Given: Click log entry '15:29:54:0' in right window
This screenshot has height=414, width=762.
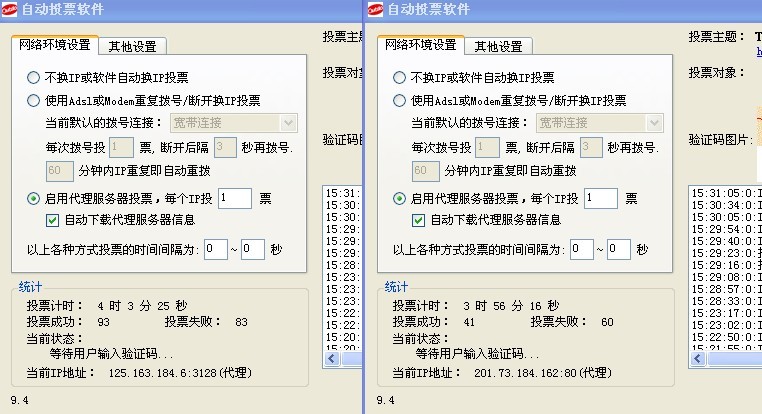Looking at the screenshot, I should click(727, 229).
